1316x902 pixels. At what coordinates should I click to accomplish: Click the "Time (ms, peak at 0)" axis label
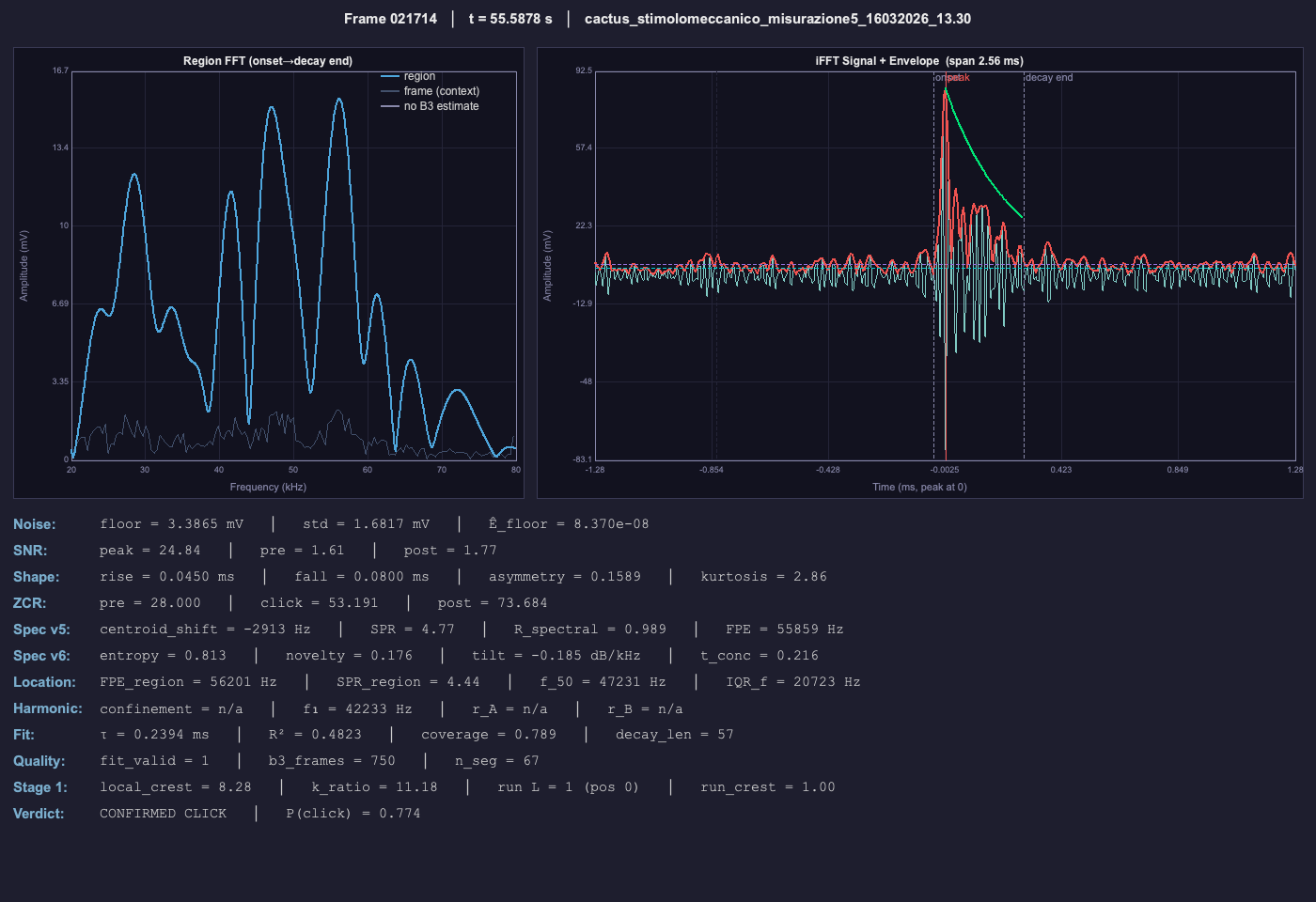(919, 487)
